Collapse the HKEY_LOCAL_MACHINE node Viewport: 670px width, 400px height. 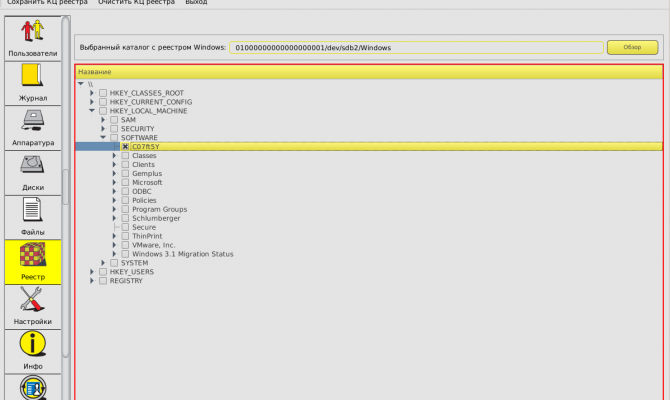[x=92, y=111]
